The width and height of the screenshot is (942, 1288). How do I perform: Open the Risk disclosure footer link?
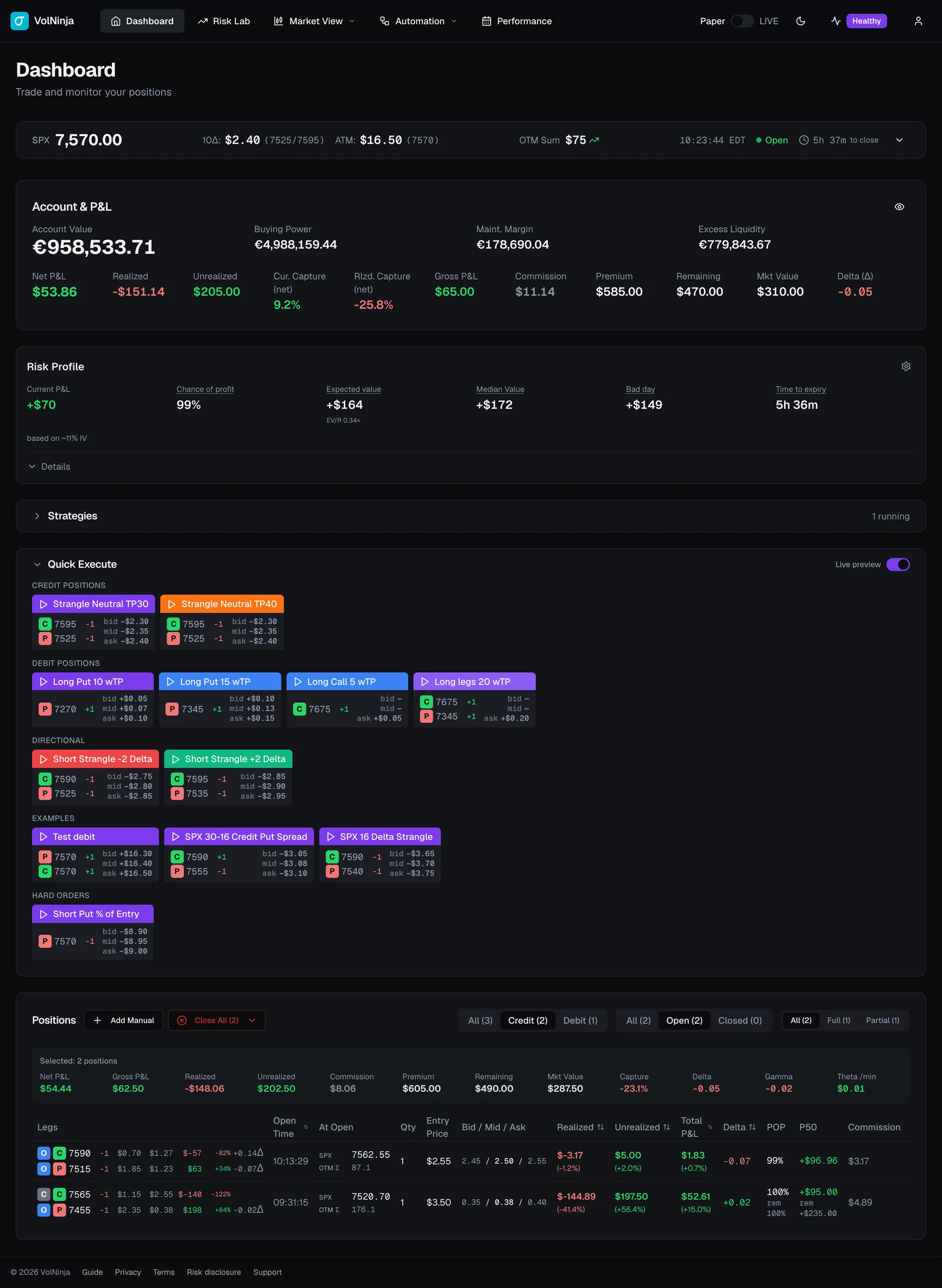tap(214, 1272)
